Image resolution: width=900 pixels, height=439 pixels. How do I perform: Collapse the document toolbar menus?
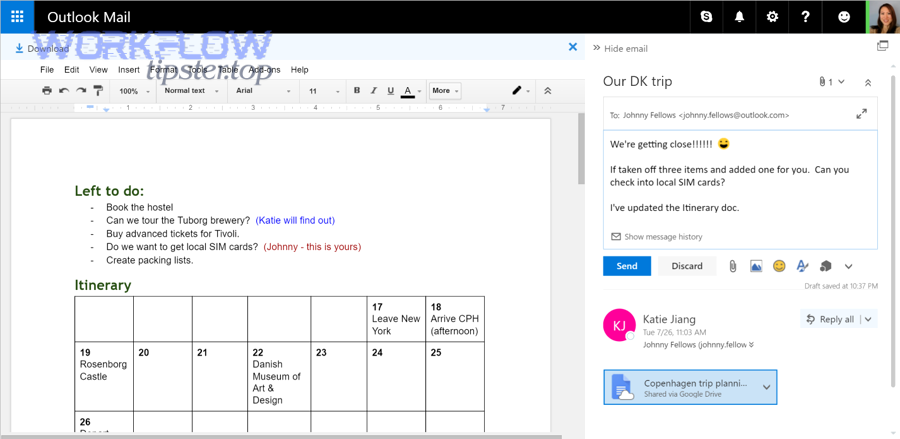(548, 91)
